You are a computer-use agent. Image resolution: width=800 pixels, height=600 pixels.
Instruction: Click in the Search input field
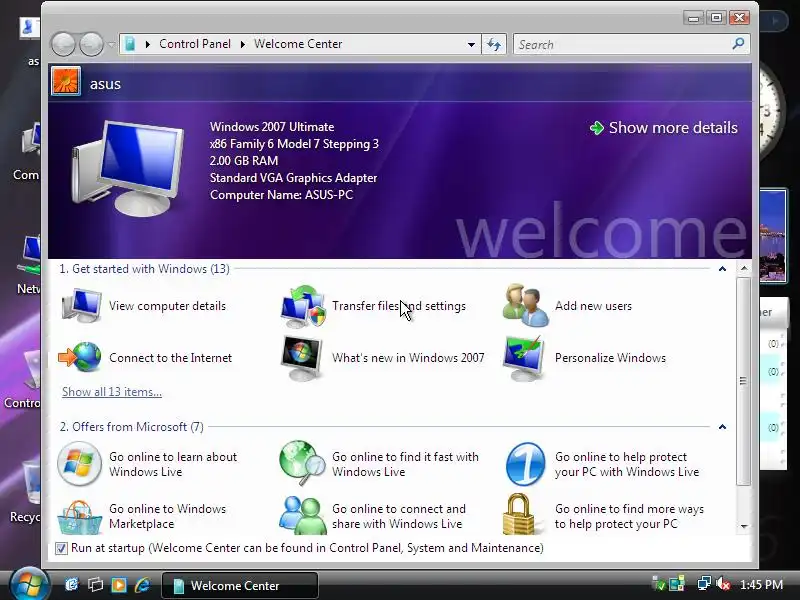click(x=622, y=44)
